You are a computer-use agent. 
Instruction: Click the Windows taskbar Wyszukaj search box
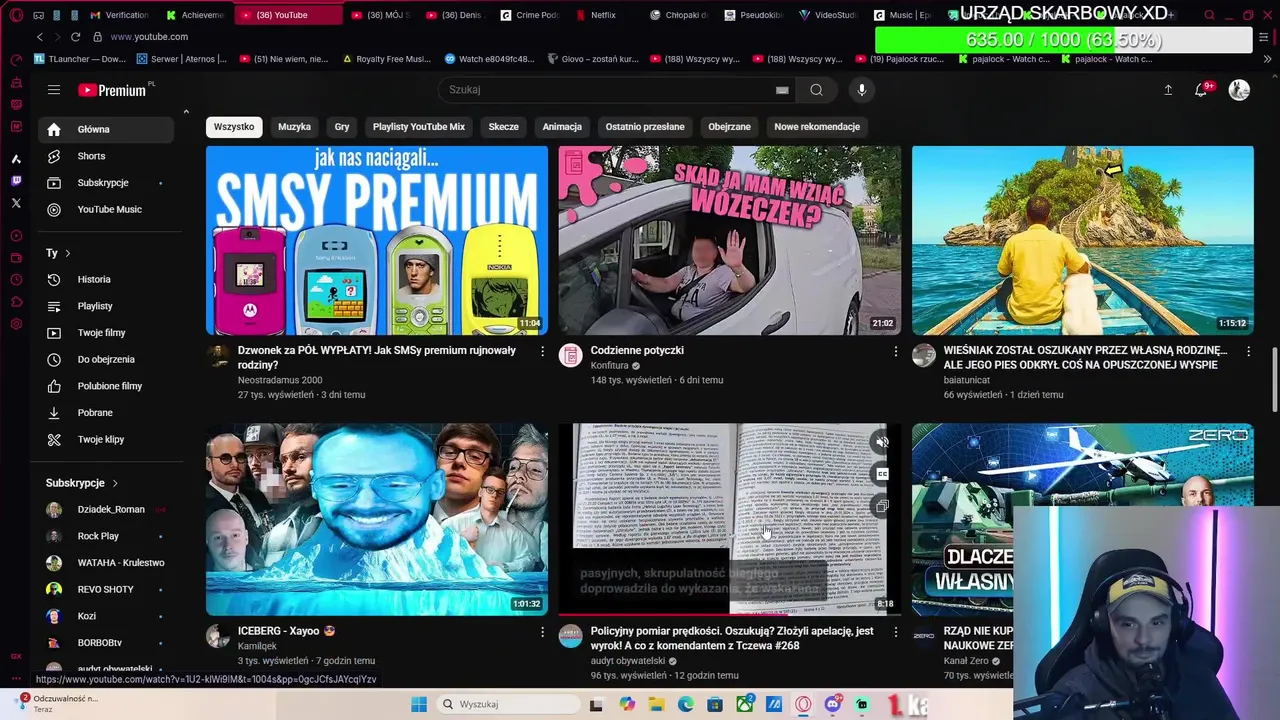508,704
